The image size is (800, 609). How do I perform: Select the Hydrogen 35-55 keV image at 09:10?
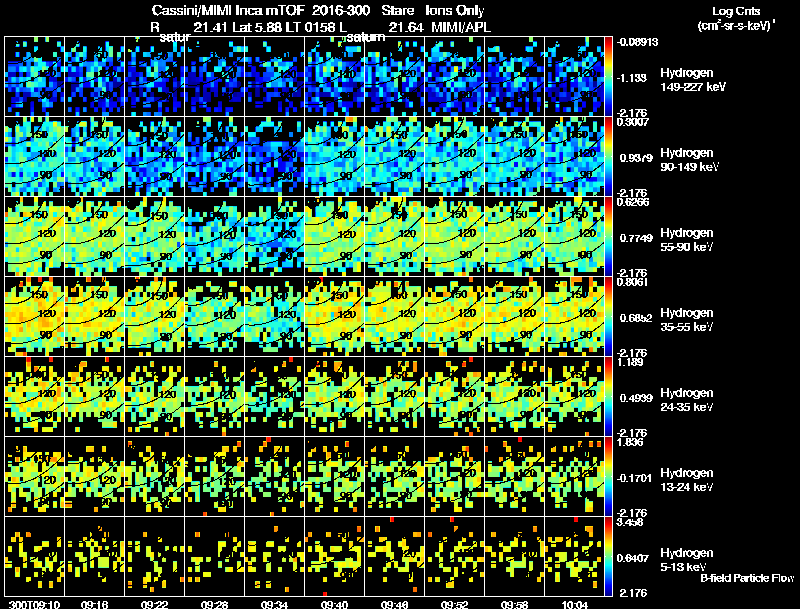click(34, 316)
